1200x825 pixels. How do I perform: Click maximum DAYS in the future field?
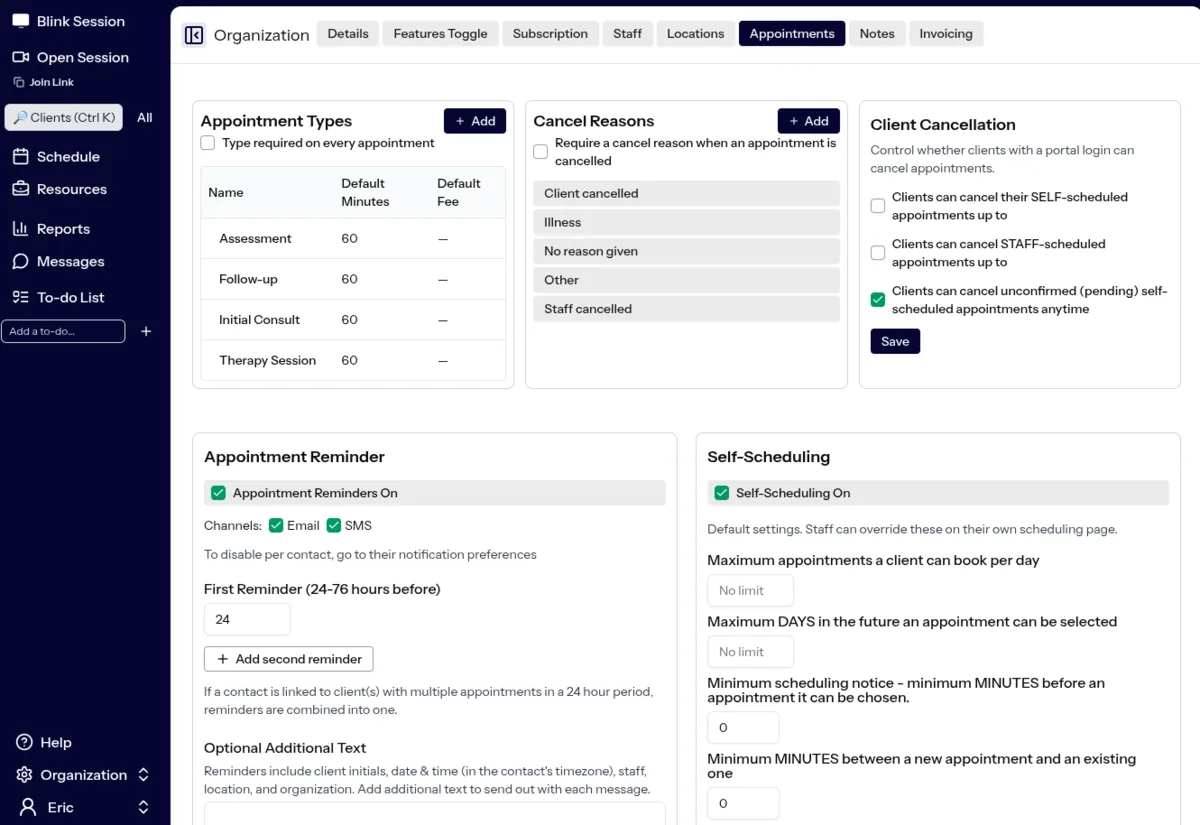(x=750, y=652)
